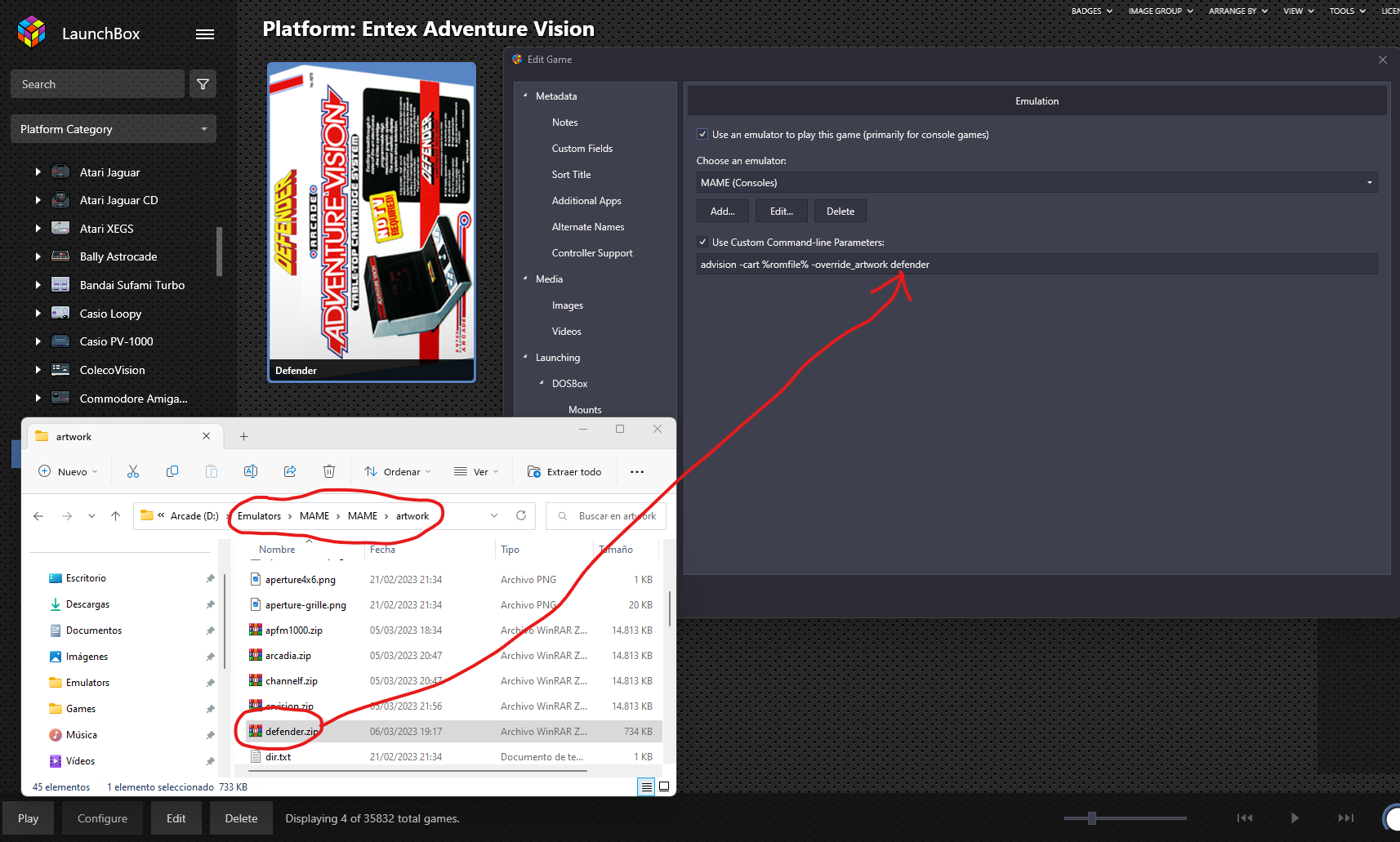
Task: Click the Configure button in bottom bar
Action: click(x=102, y=818)
